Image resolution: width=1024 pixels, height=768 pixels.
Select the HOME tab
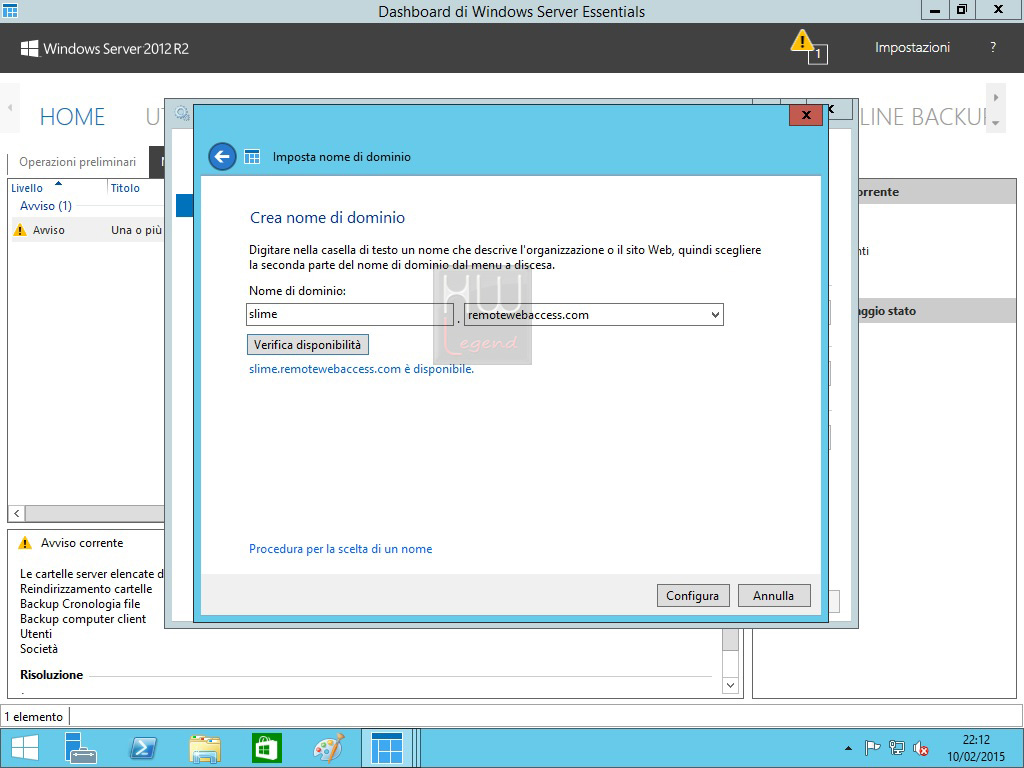coord(72,117)
